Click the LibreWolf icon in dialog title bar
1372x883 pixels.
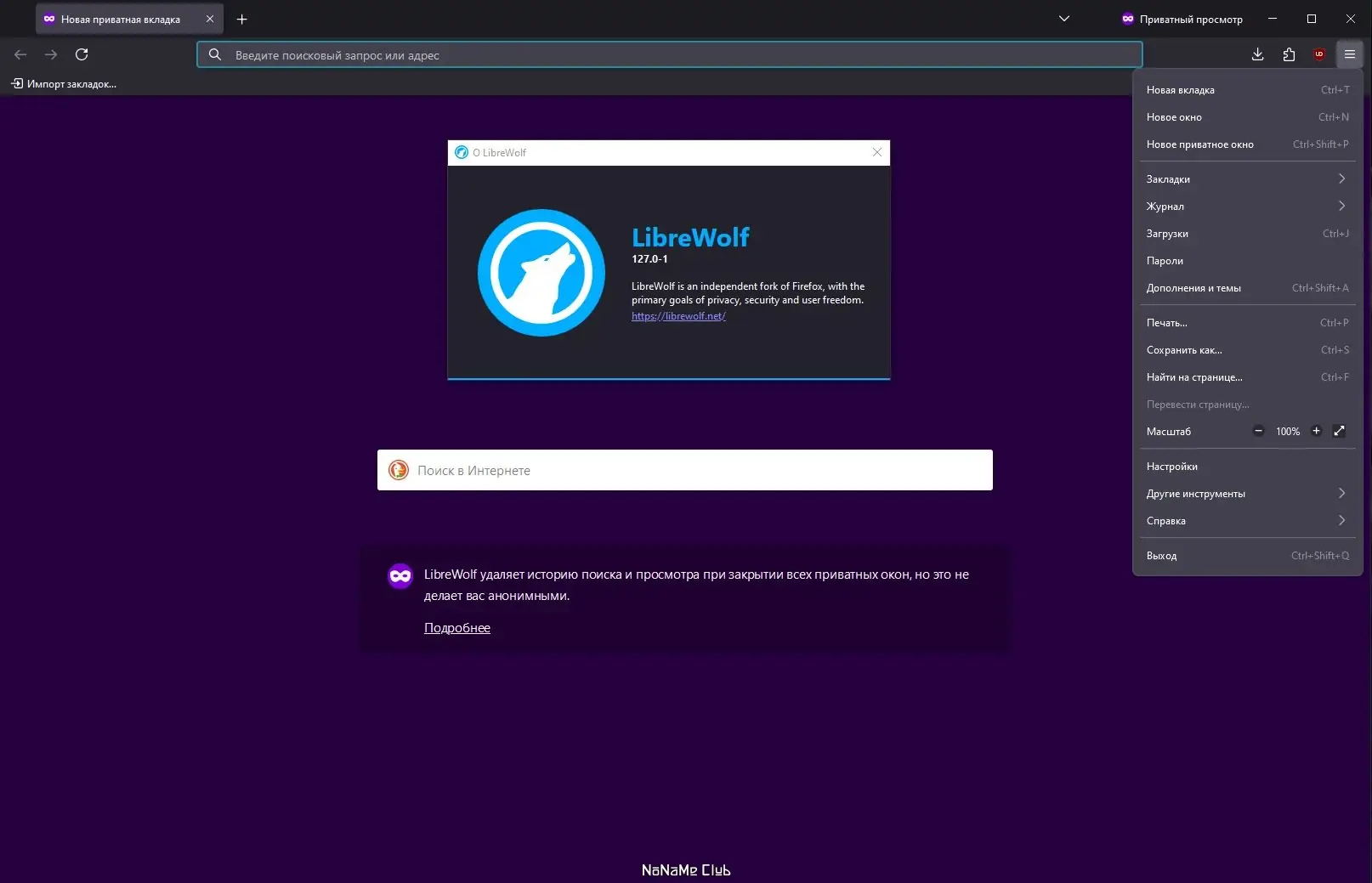pos(462,152)
